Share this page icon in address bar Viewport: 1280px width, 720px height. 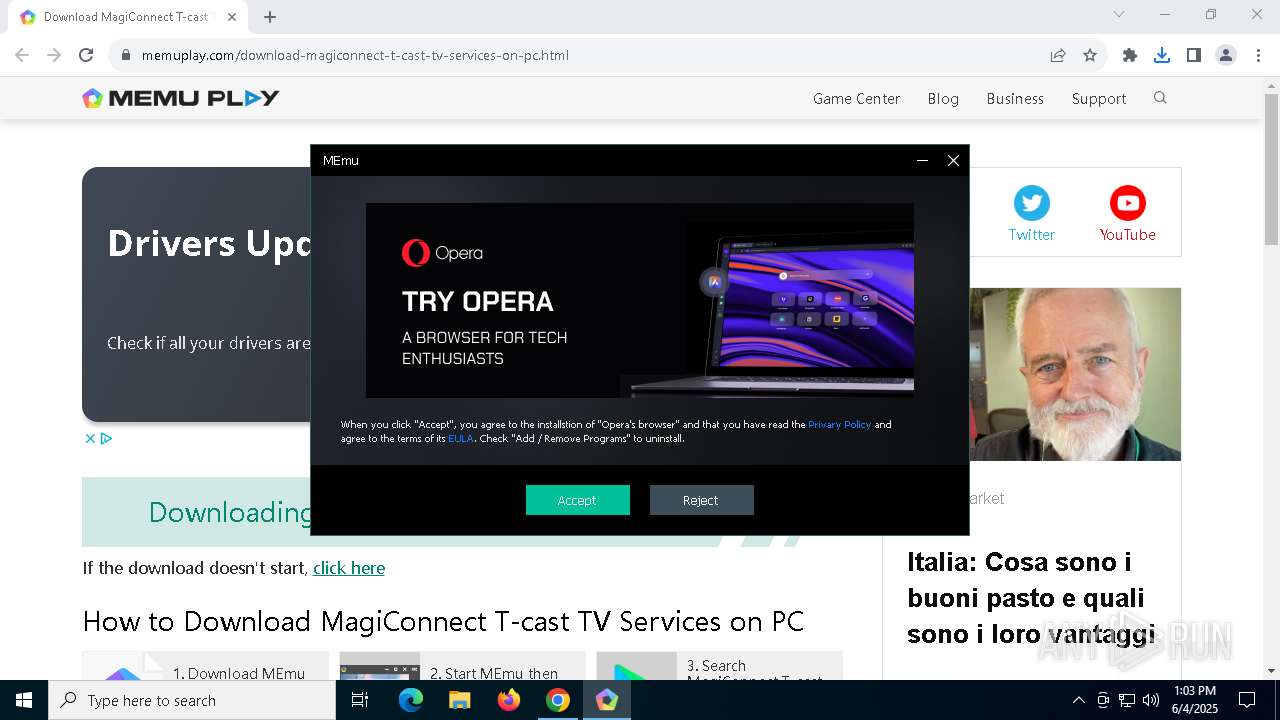tap(1058, 55)
